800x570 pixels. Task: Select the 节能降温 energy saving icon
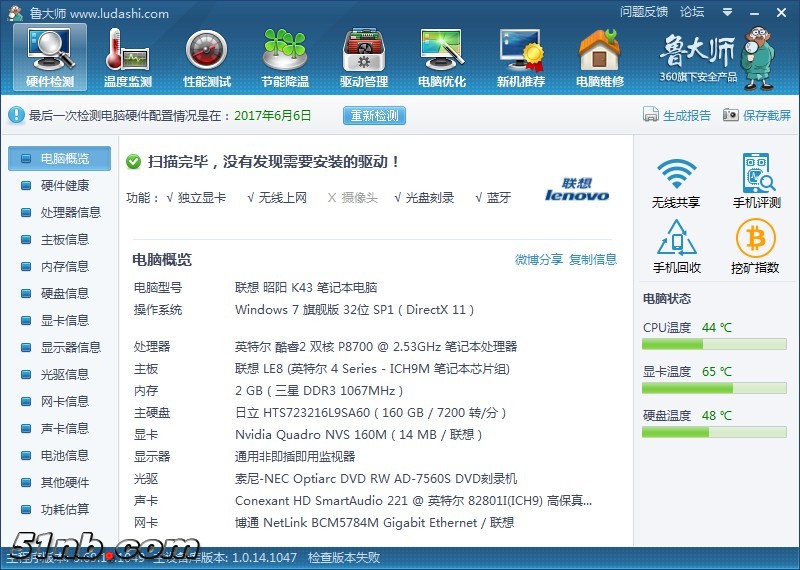(285, 57)
